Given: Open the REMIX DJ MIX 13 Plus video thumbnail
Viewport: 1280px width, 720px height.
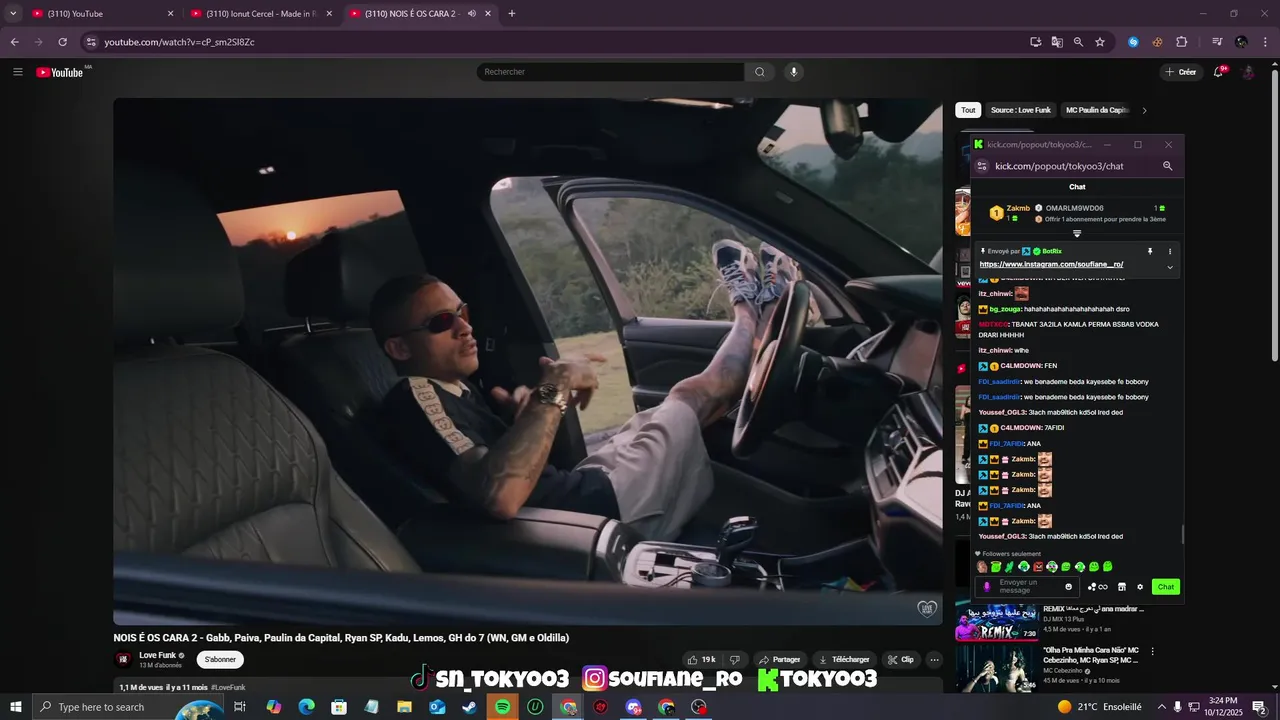Looking at the screenshot, I should point(997,621).
